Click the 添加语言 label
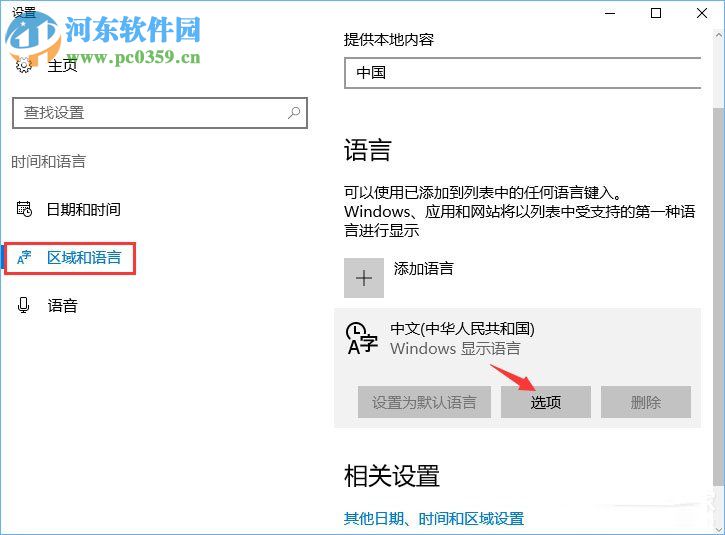This screenshot has height=535, width=725. click(x=424, y=269)
